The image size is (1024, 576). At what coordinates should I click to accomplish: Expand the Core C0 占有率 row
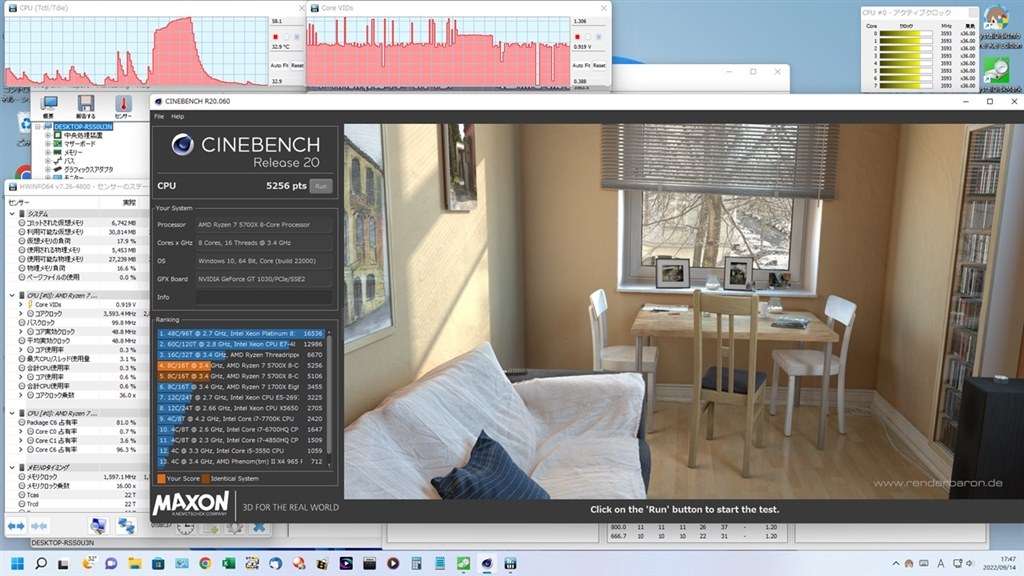pos(21,432)
